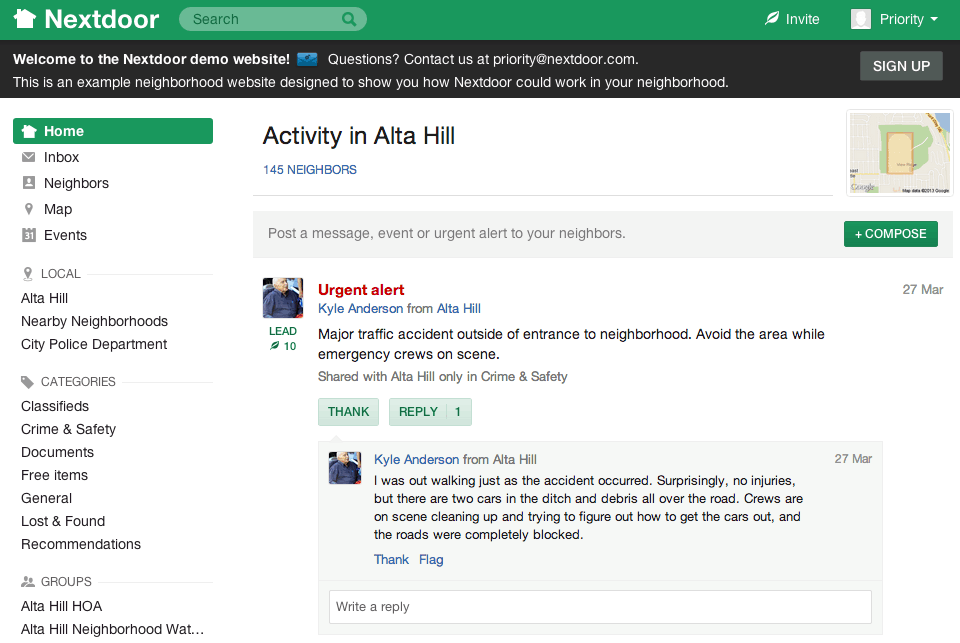Click the post message prompt field

pyautogui.click(x=446, y=233)
